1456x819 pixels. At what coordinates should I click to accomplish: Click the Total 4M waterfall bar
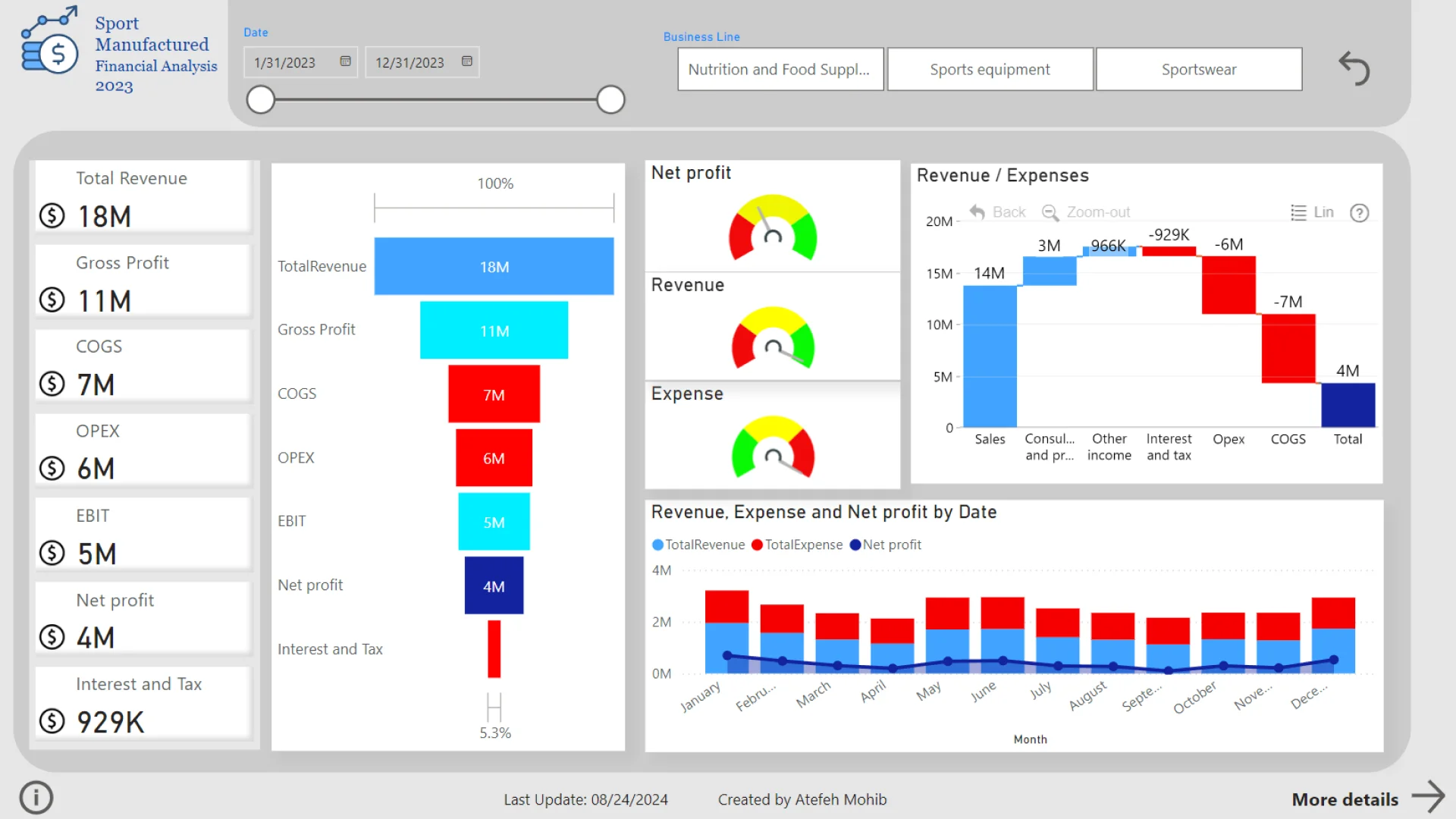(x=1348, y=405)
